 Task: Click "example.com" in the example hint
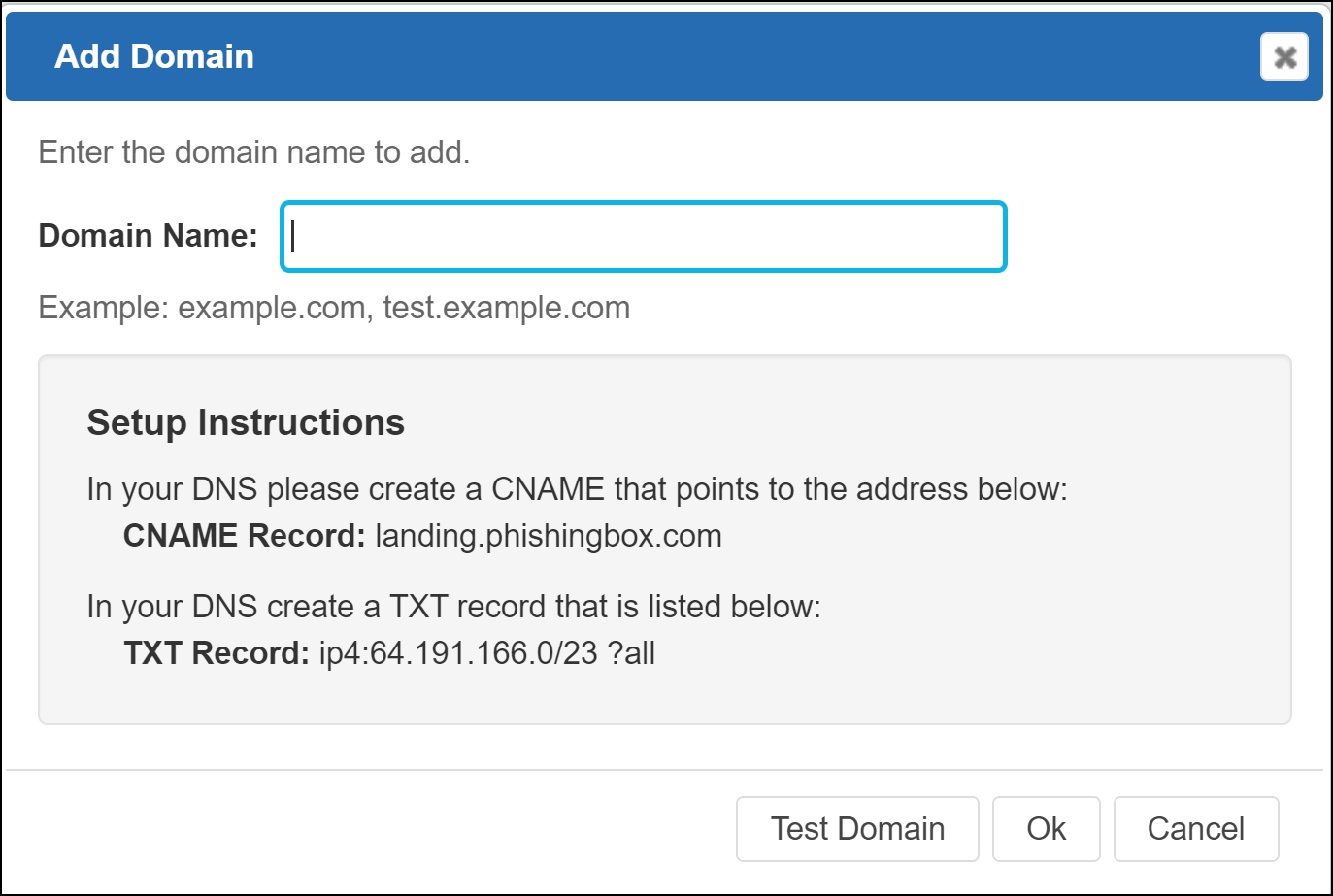272,308
